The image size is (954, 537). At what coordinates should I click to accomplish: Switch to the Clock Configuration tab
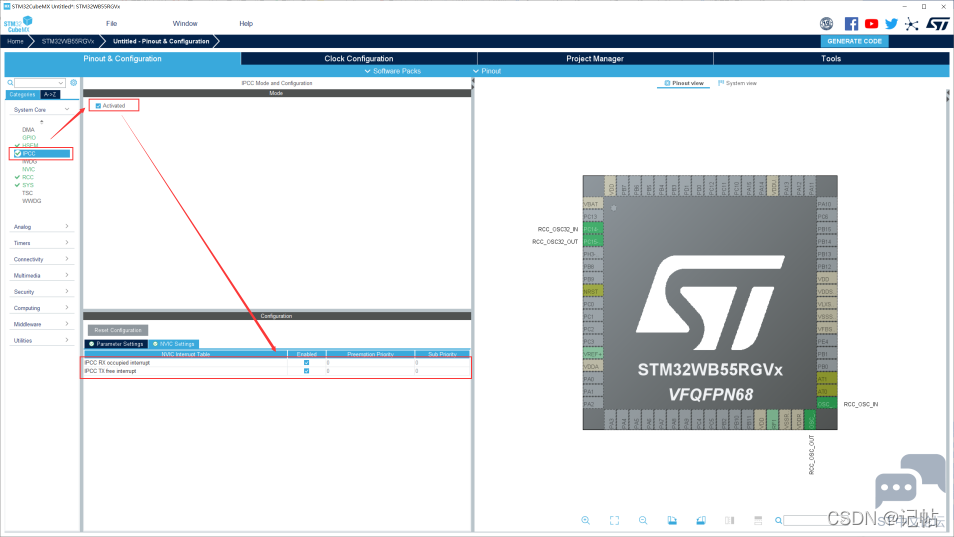pos(359,58)
